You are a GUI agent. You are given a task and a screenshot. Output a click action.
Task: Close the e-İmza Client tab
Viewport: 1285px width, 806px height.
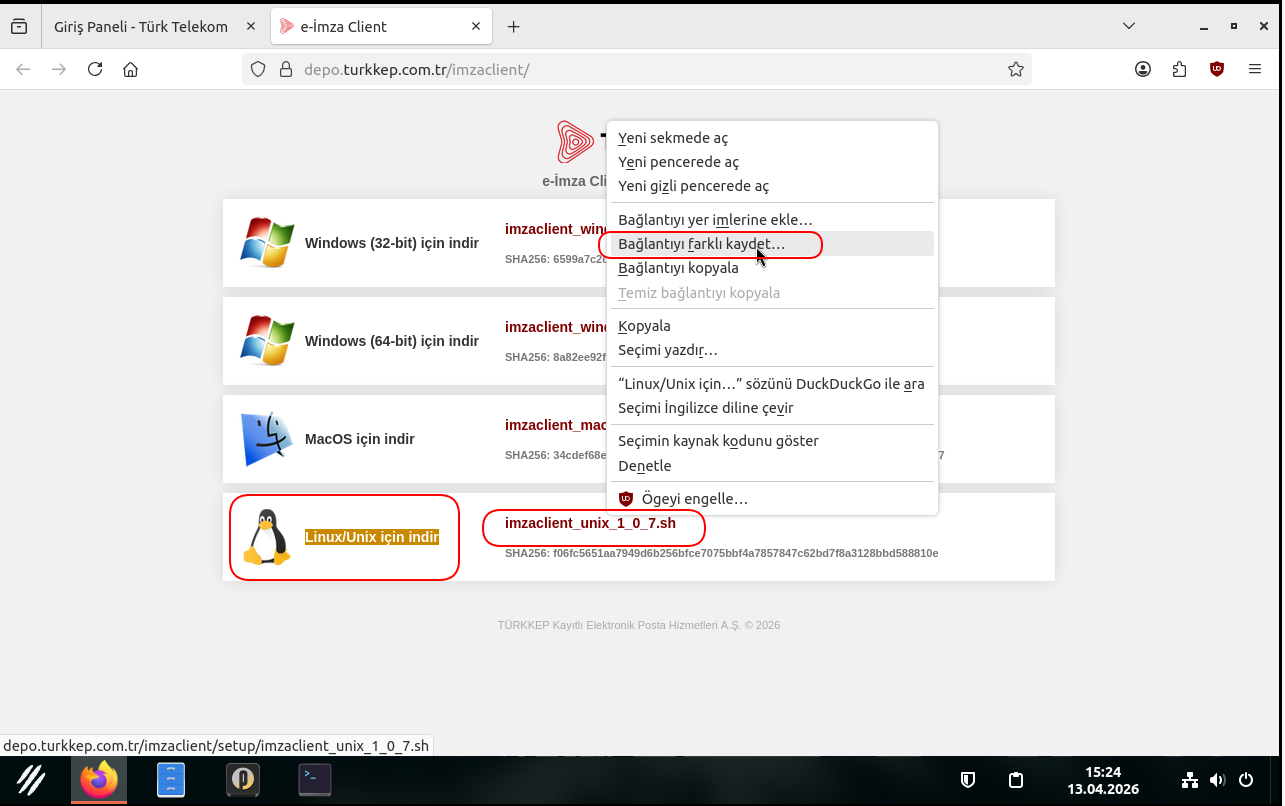tap(475, 27)
